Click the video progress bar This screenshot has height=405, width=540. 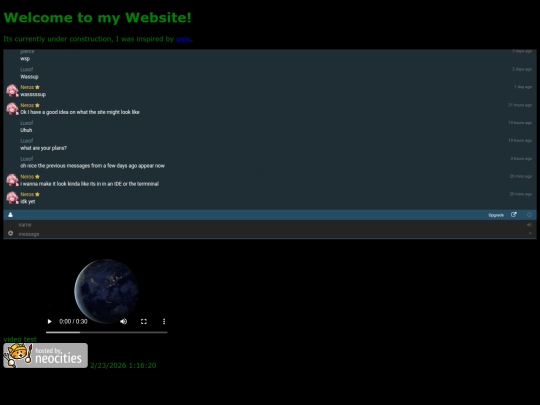point(106,332)
